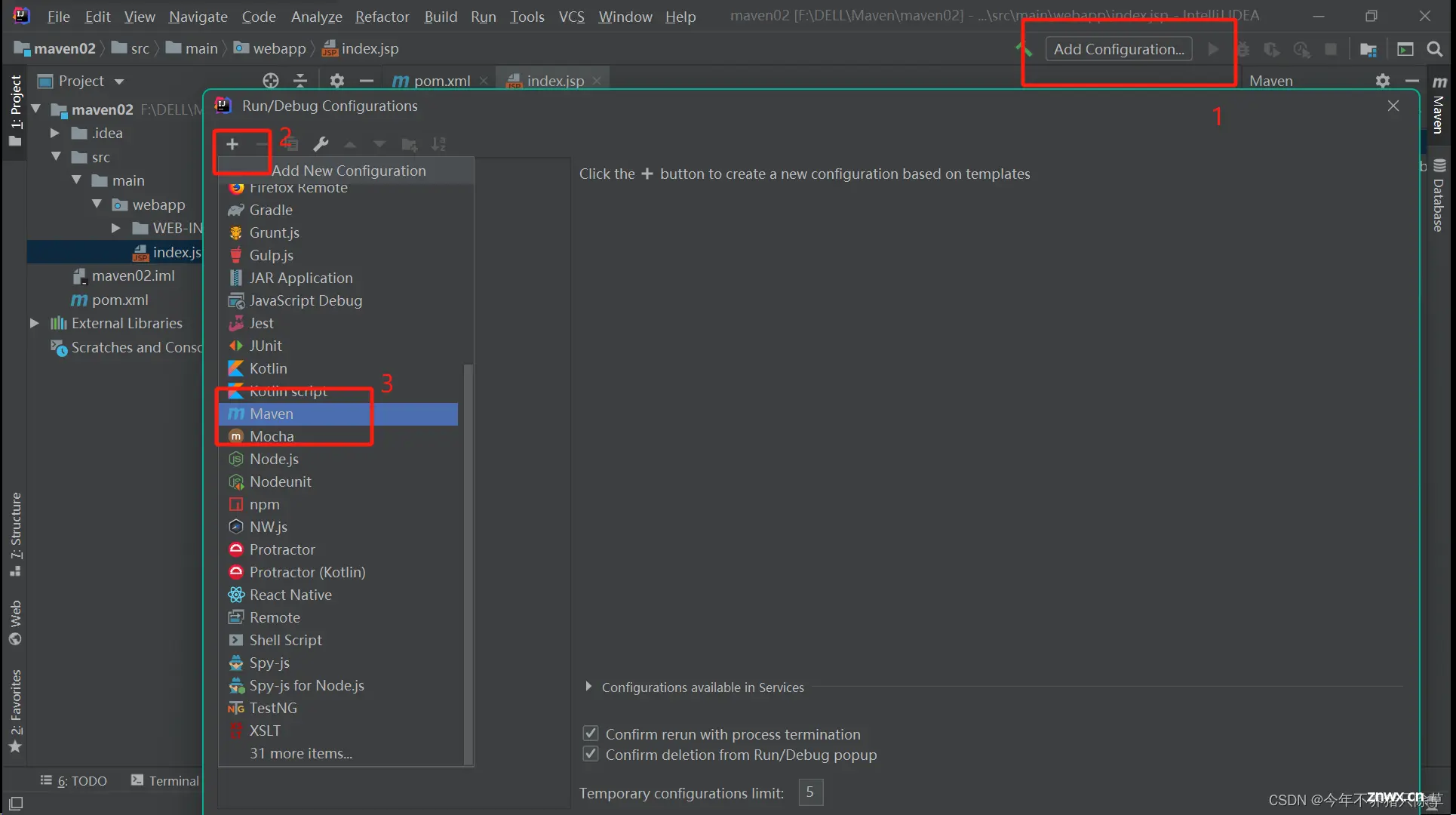
Task: Select Maven in the configuration type list
Action: tap(338, 414)
